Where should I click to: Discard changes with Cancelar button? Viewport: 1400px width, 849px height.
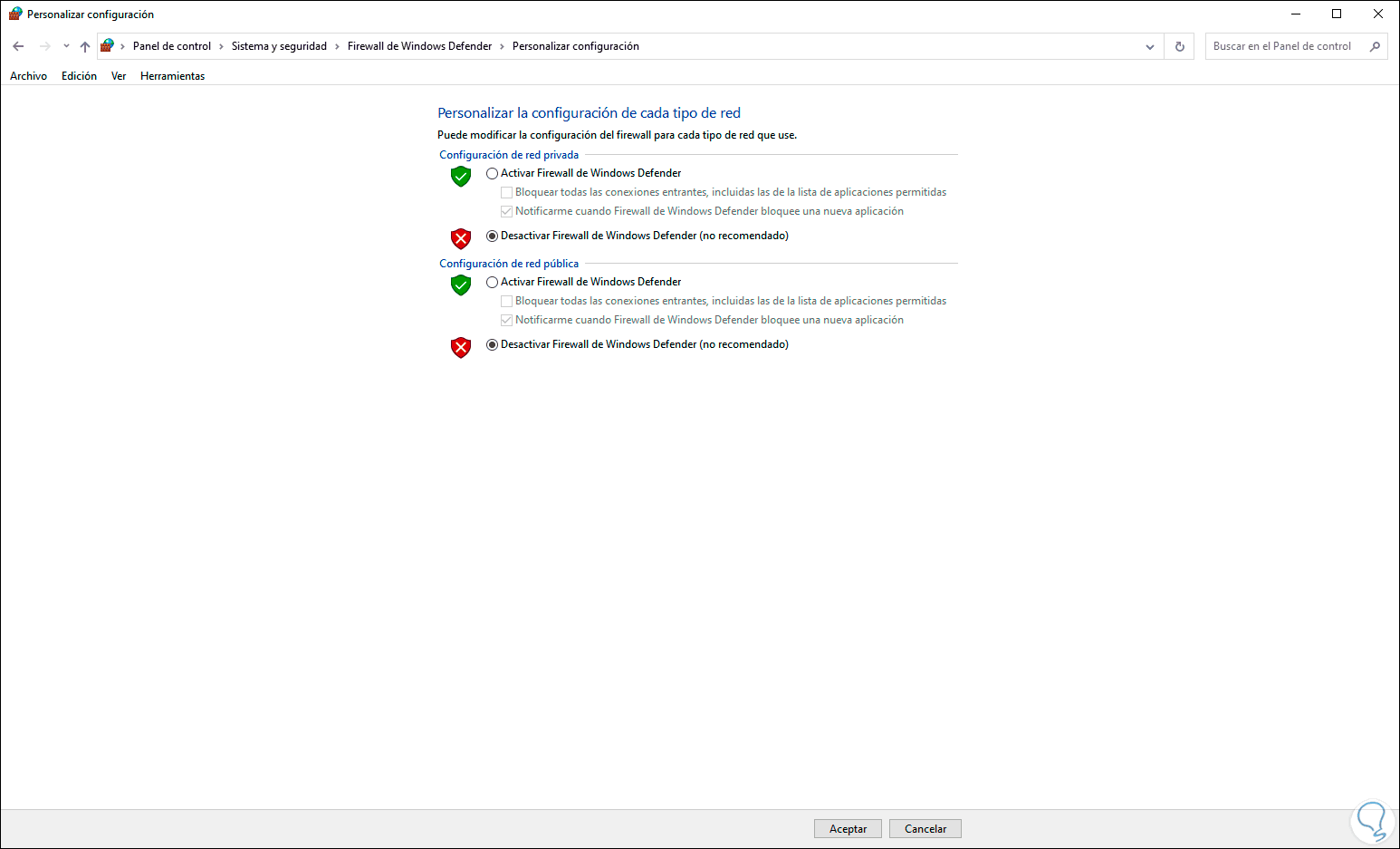tap(925, 829)
